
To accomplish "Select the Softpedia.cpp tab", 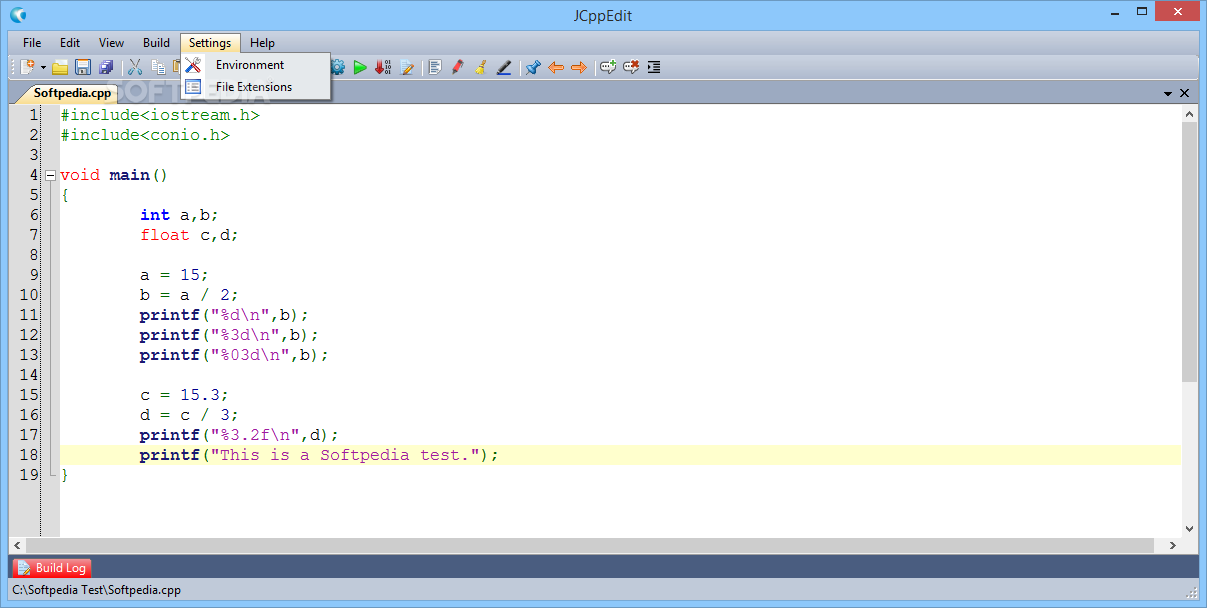I will click(72, 93).
